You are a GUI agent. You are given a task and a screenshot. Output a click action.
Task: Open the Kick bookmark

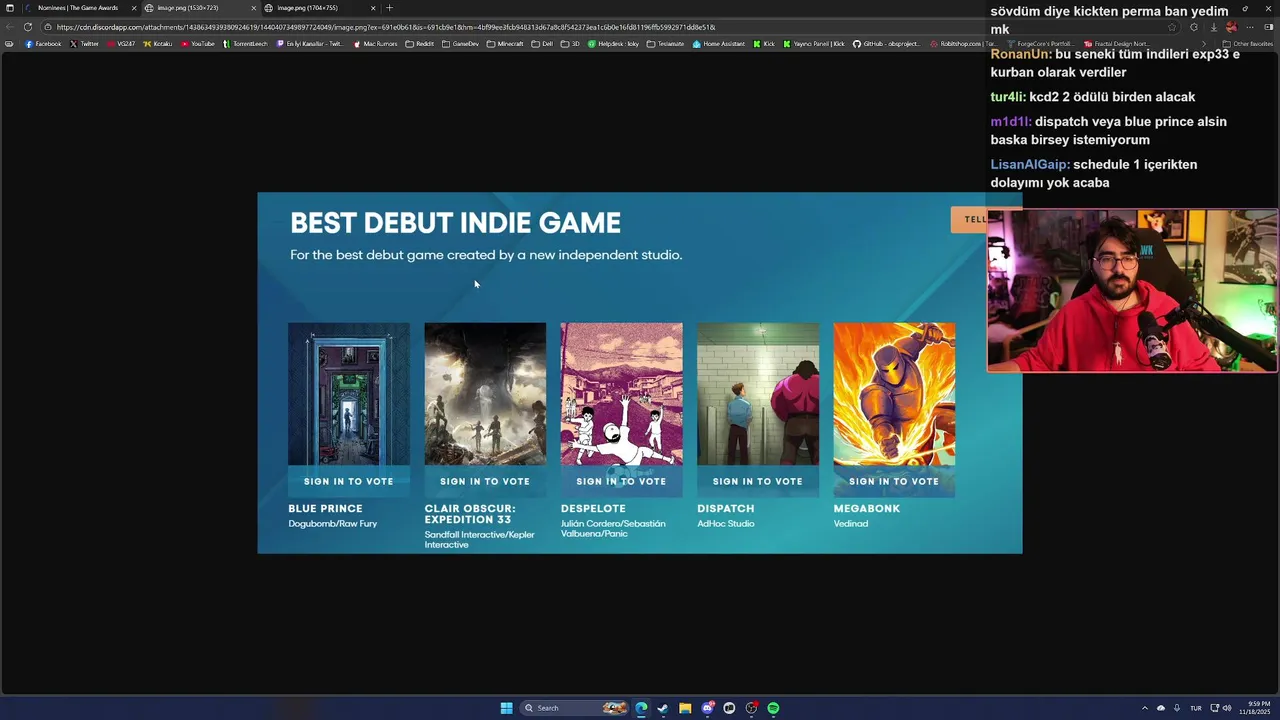tap(764, 44)
